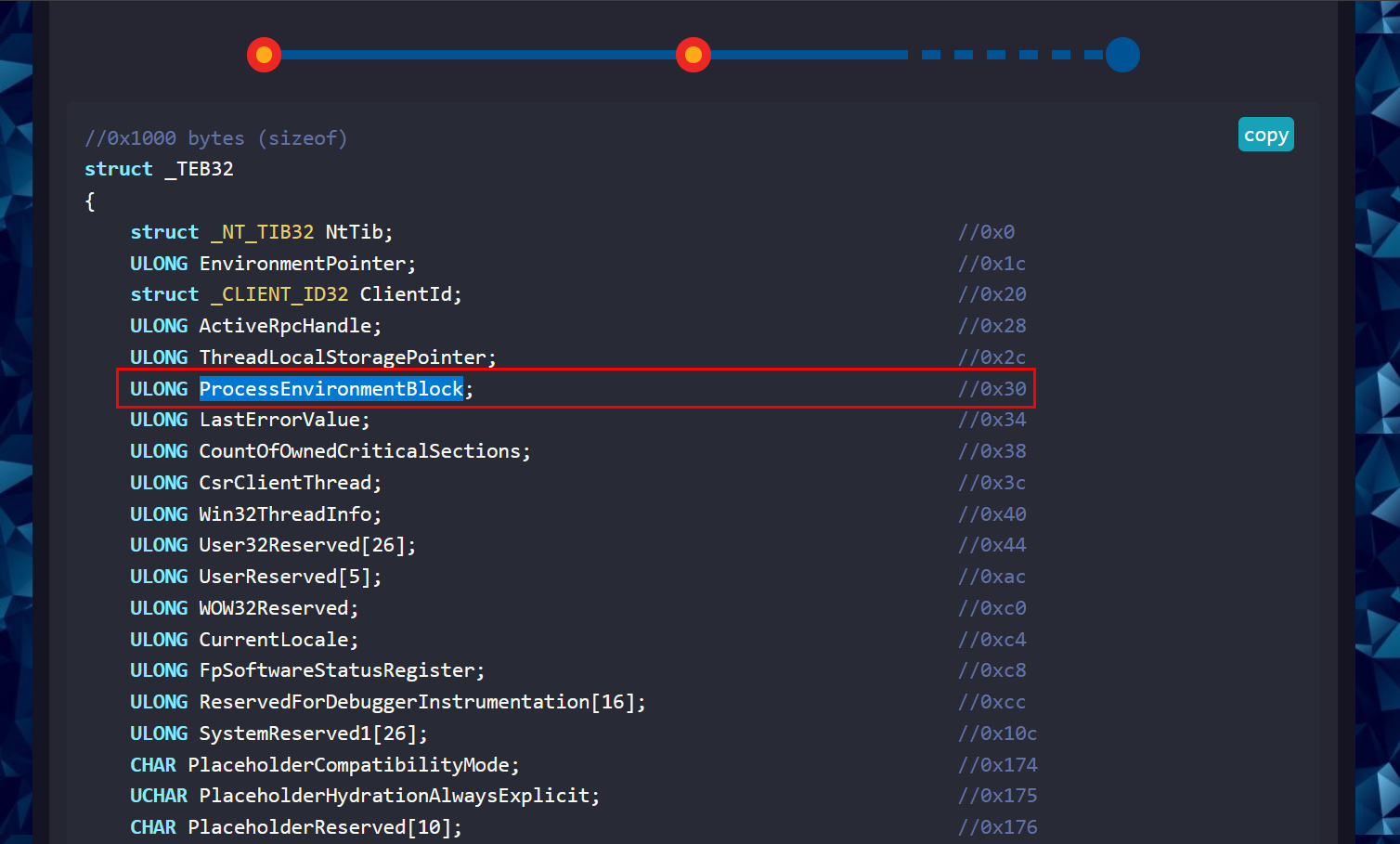The image size is (1400, 844).
Task: Click the LastErrorValue field name
Action: point(279,420)
